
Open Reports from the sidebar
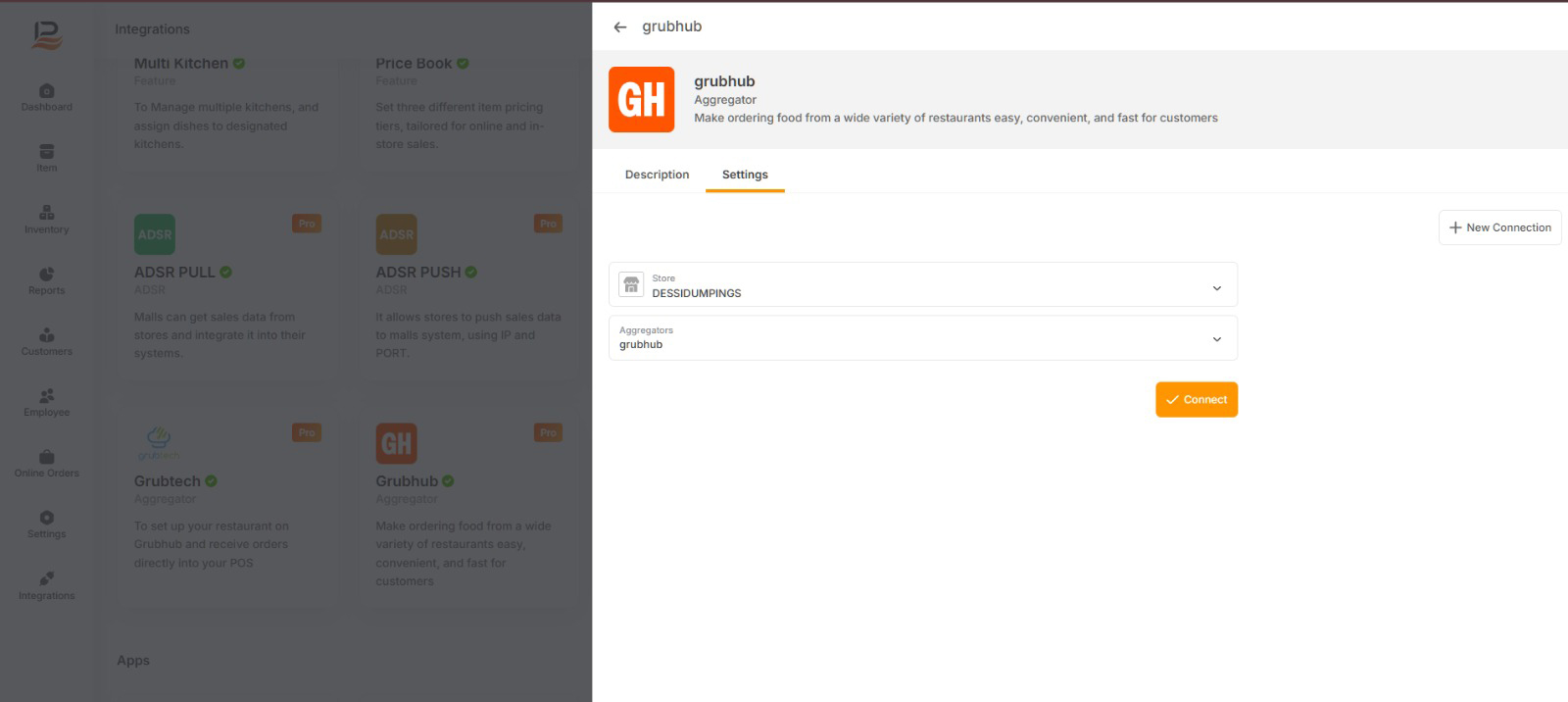click(47, 280)
